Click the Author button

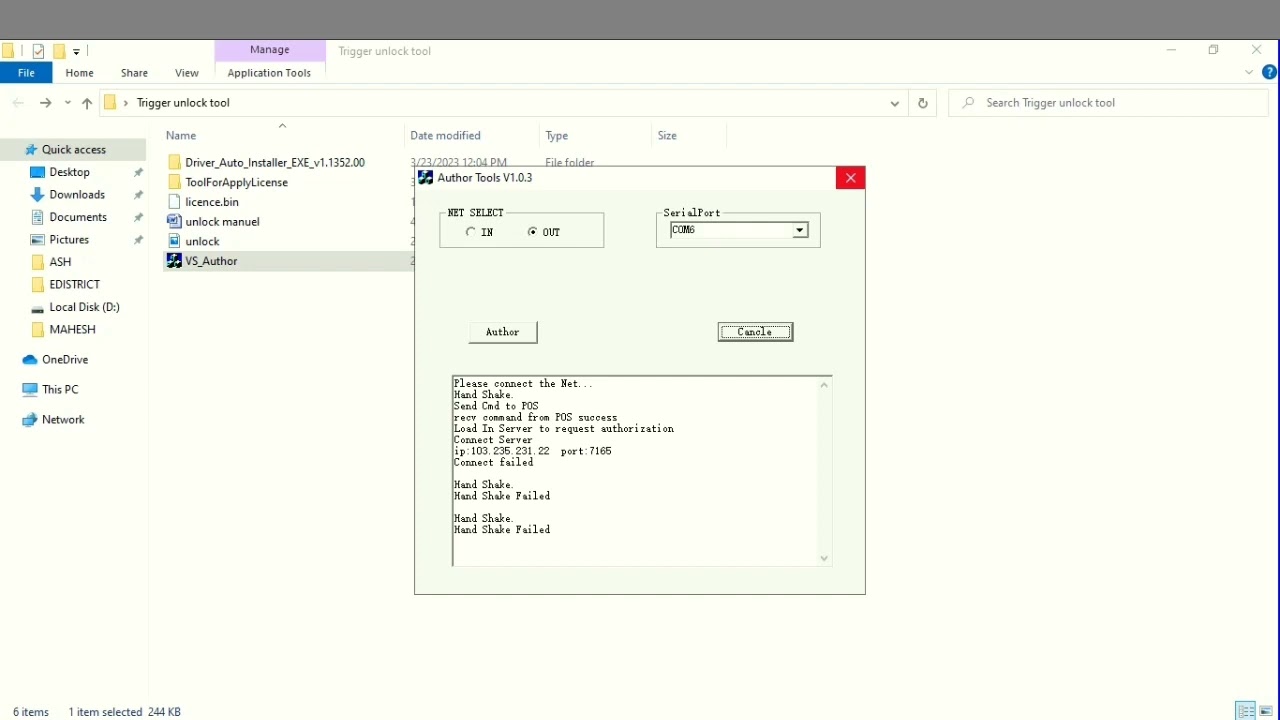click(503, 332)
